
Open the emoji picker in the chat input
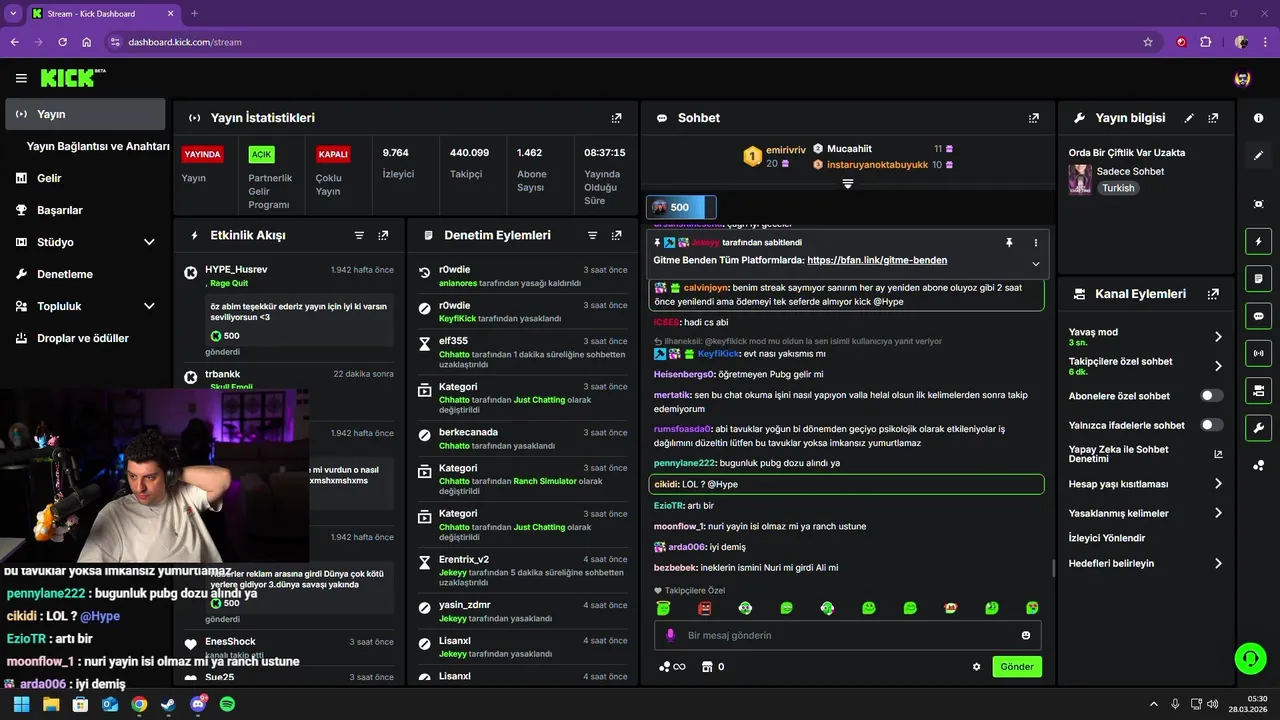point(1026,635)
